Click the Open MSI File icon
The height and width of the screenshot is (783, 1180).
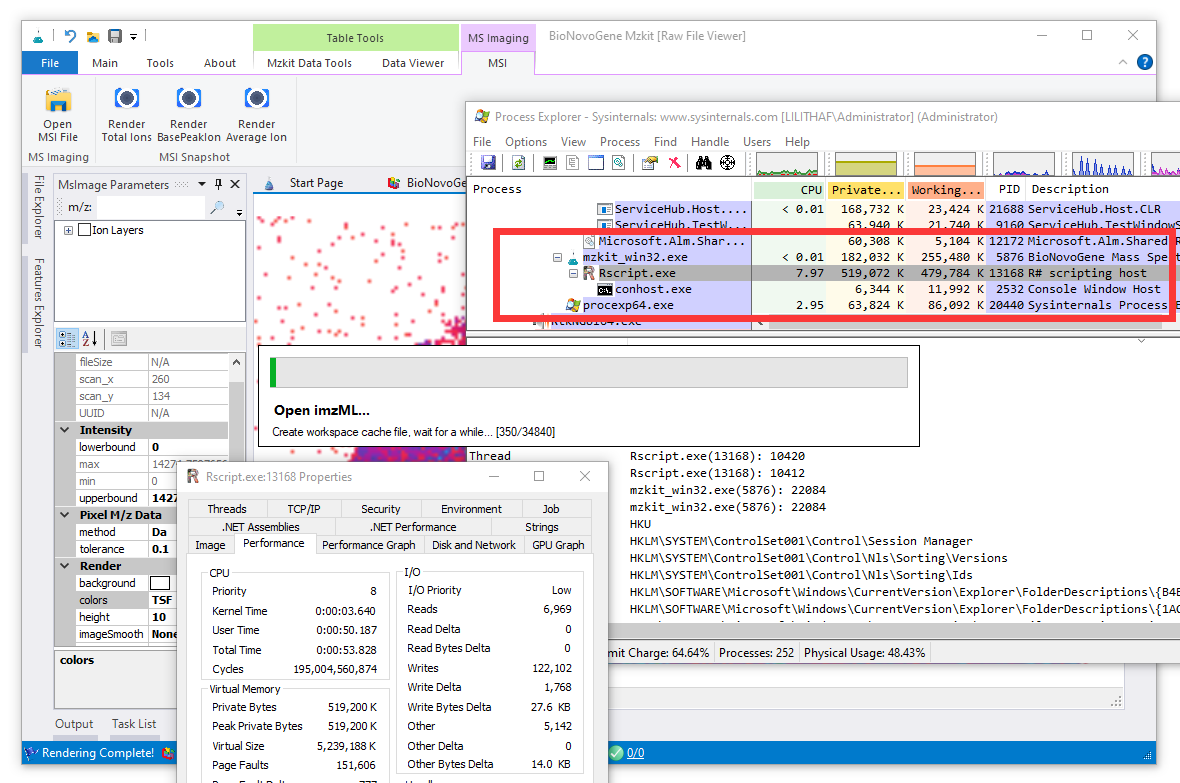coord(58,101)
